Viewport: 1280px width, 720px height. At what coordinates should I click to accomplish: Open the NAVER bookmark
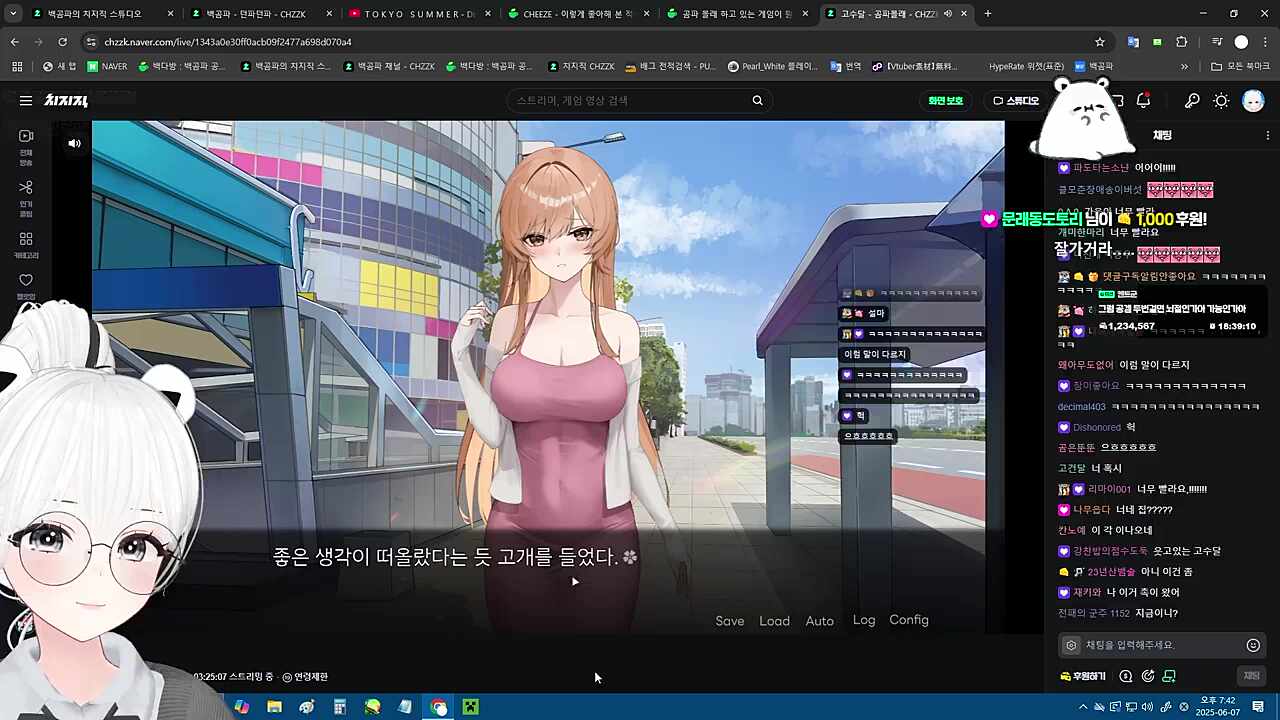[x=107, y=66]
